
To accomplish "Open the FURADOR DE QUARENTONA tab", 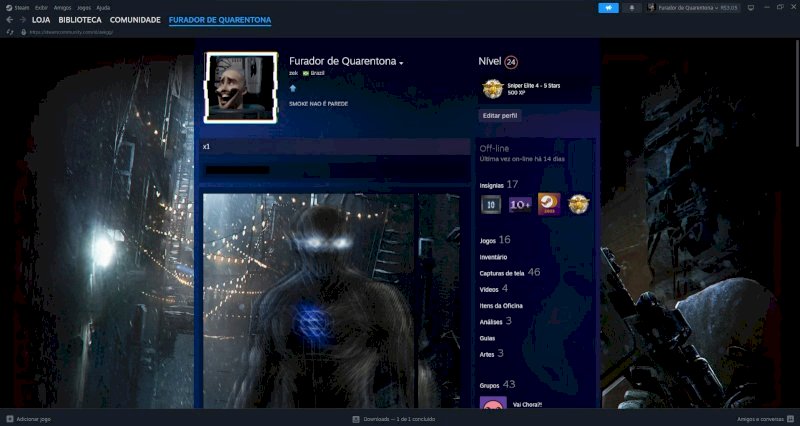I will point(220,20).
